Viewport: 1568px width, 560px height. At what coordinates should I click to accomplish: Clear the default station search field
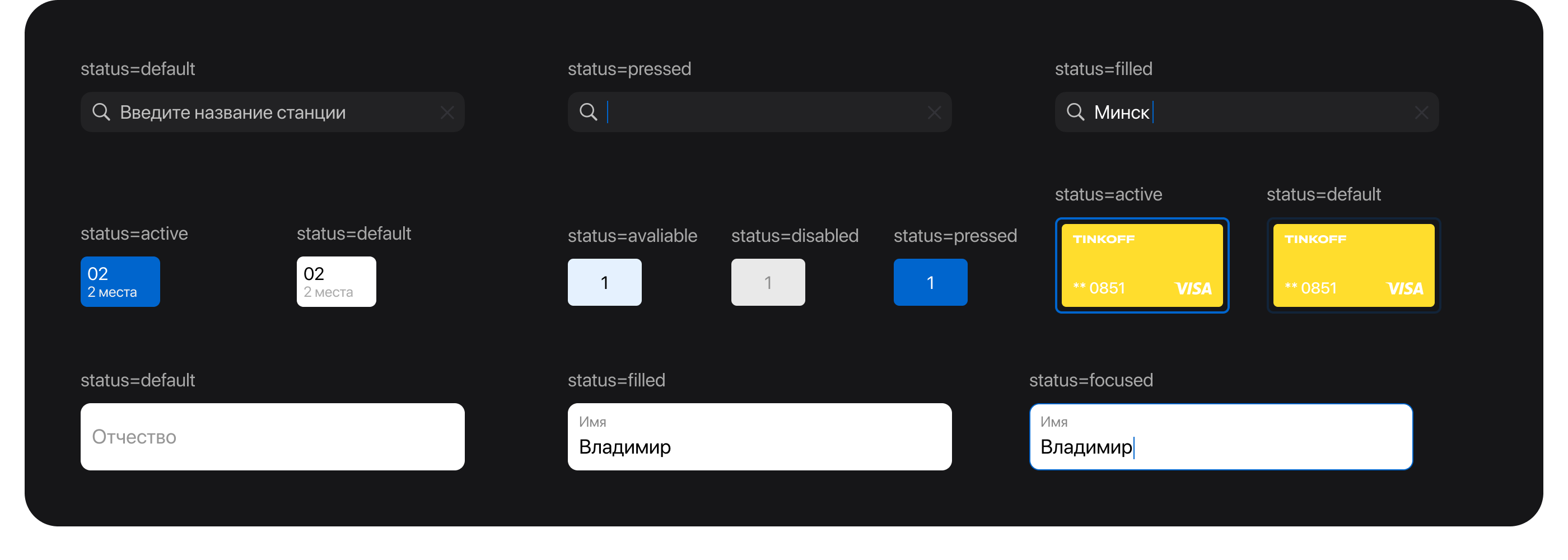pos(447,113)
